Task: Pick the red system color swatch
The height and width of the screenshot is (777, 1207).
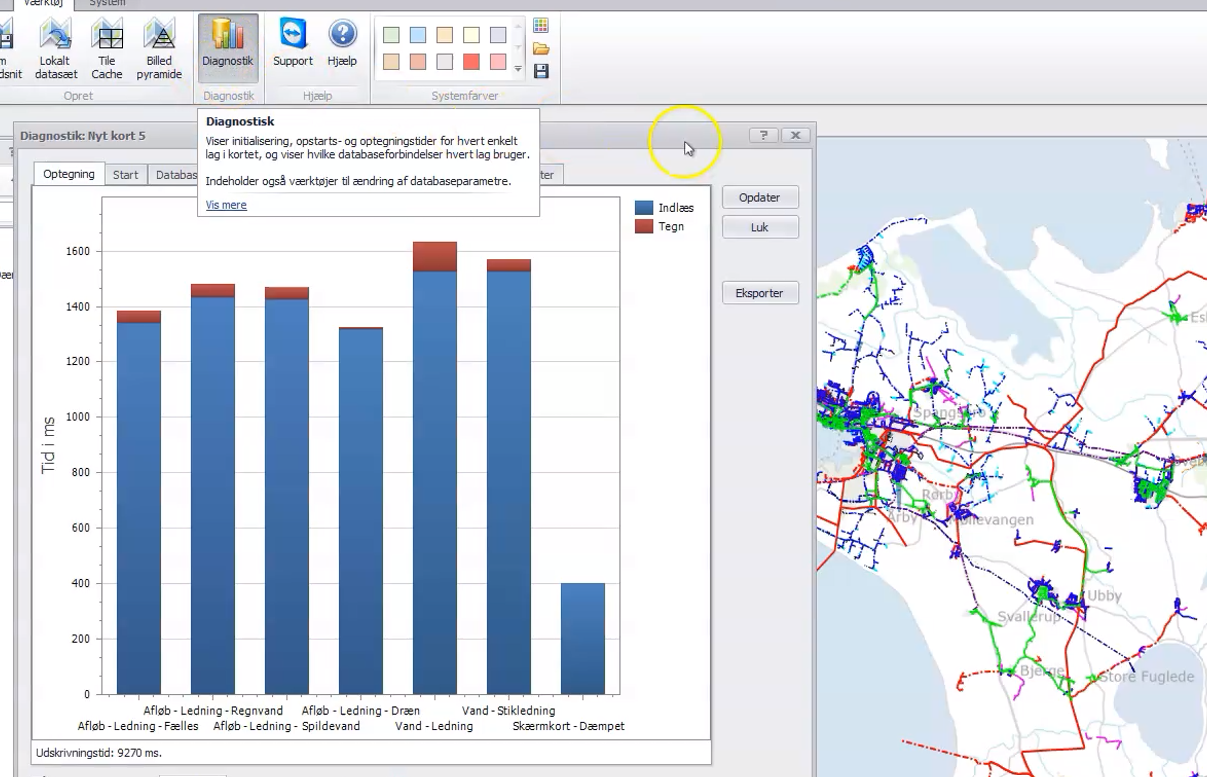Action: (470, 62)
